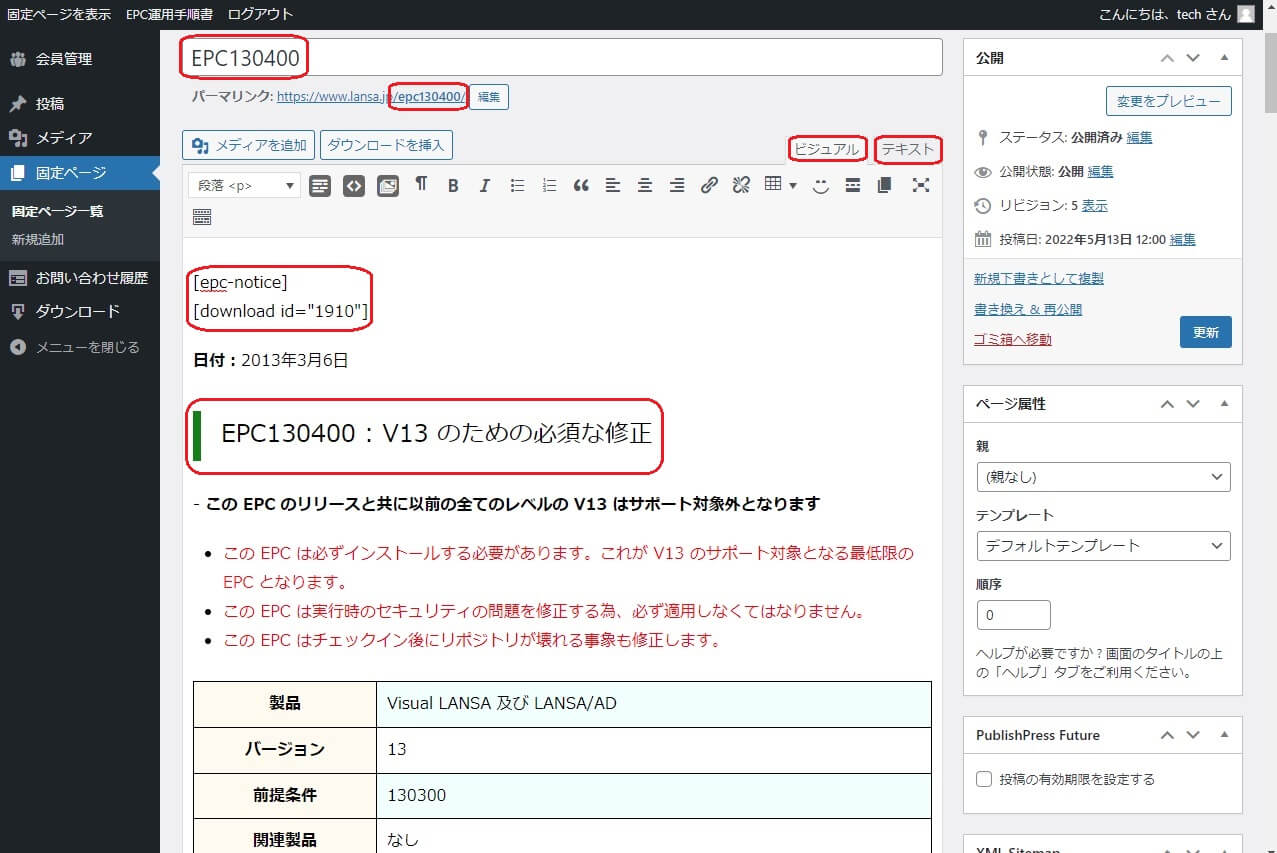Insert a Read More tag

coord(853,185)
